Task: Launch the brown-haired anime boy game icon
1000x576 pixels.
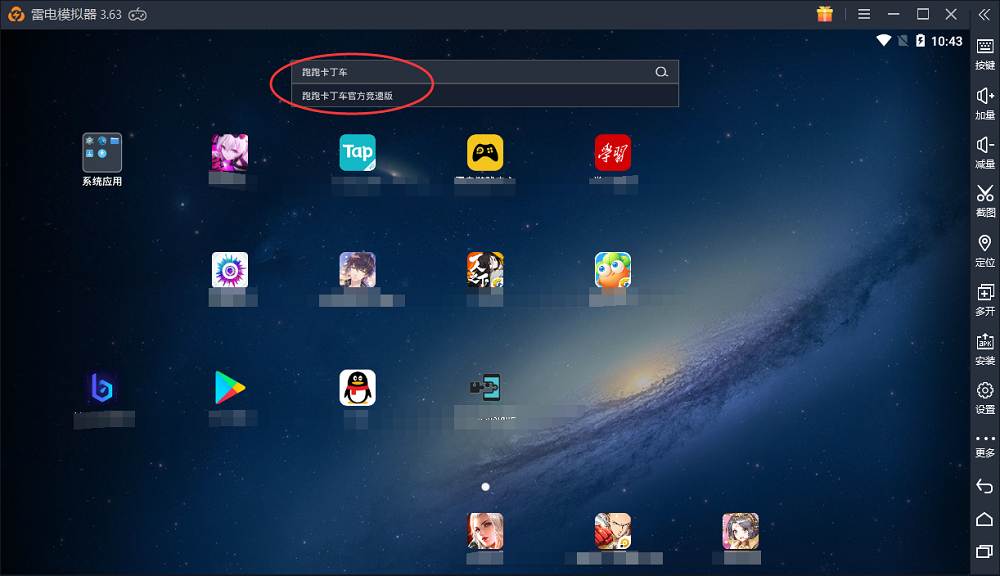Action: [x=357, y=270]
